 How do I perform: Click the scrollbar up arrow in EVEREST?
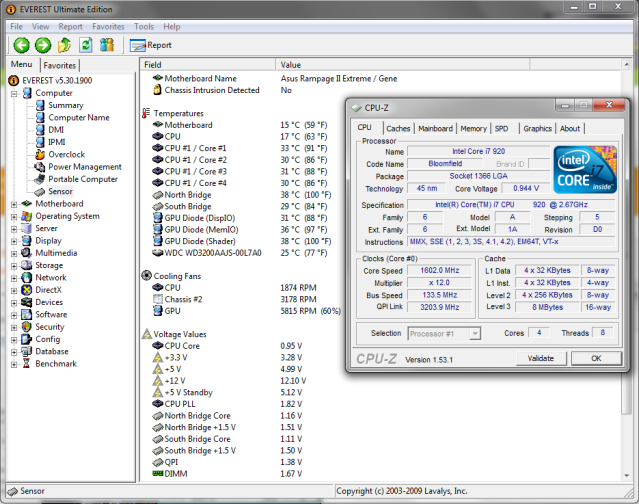[626, 64]
